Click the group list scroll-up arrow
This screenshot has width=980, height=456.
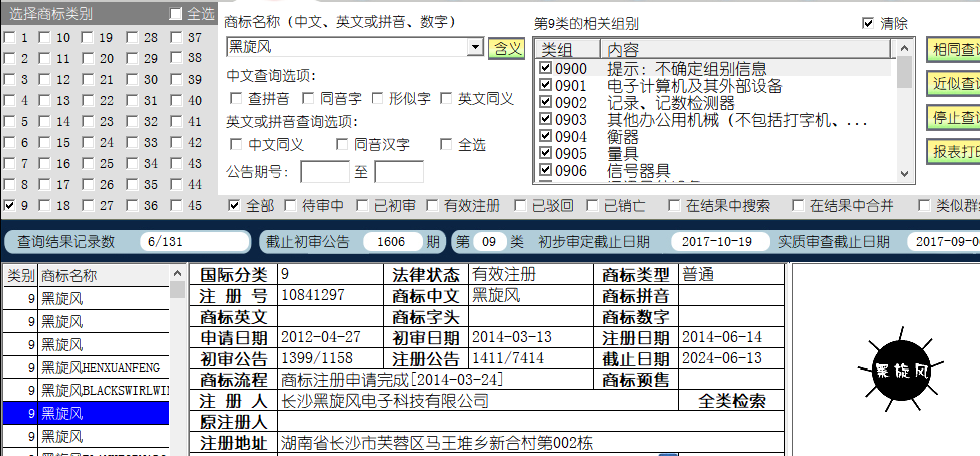click(904, 47)
